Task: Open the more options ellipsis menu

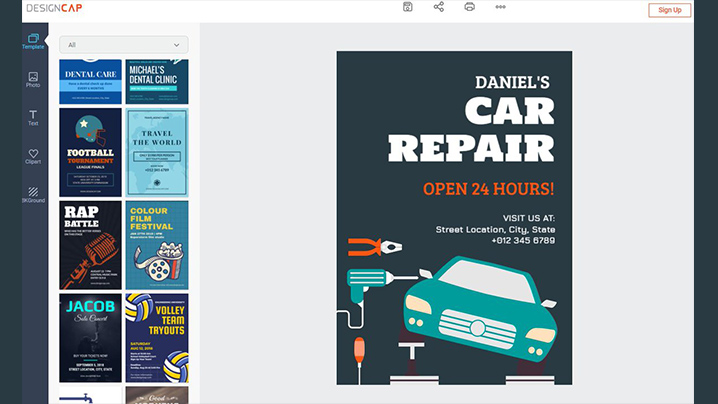Action: (x=500, y=7)
